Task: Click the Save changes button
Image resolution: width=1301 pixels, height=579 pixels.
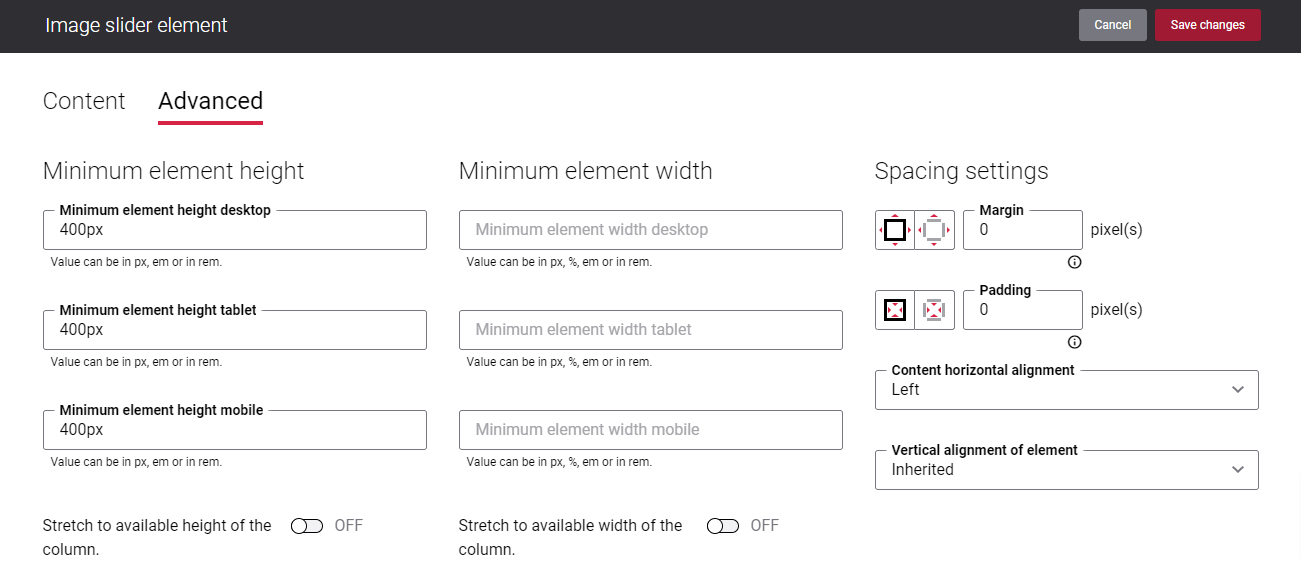Action: coord(1208,25)
